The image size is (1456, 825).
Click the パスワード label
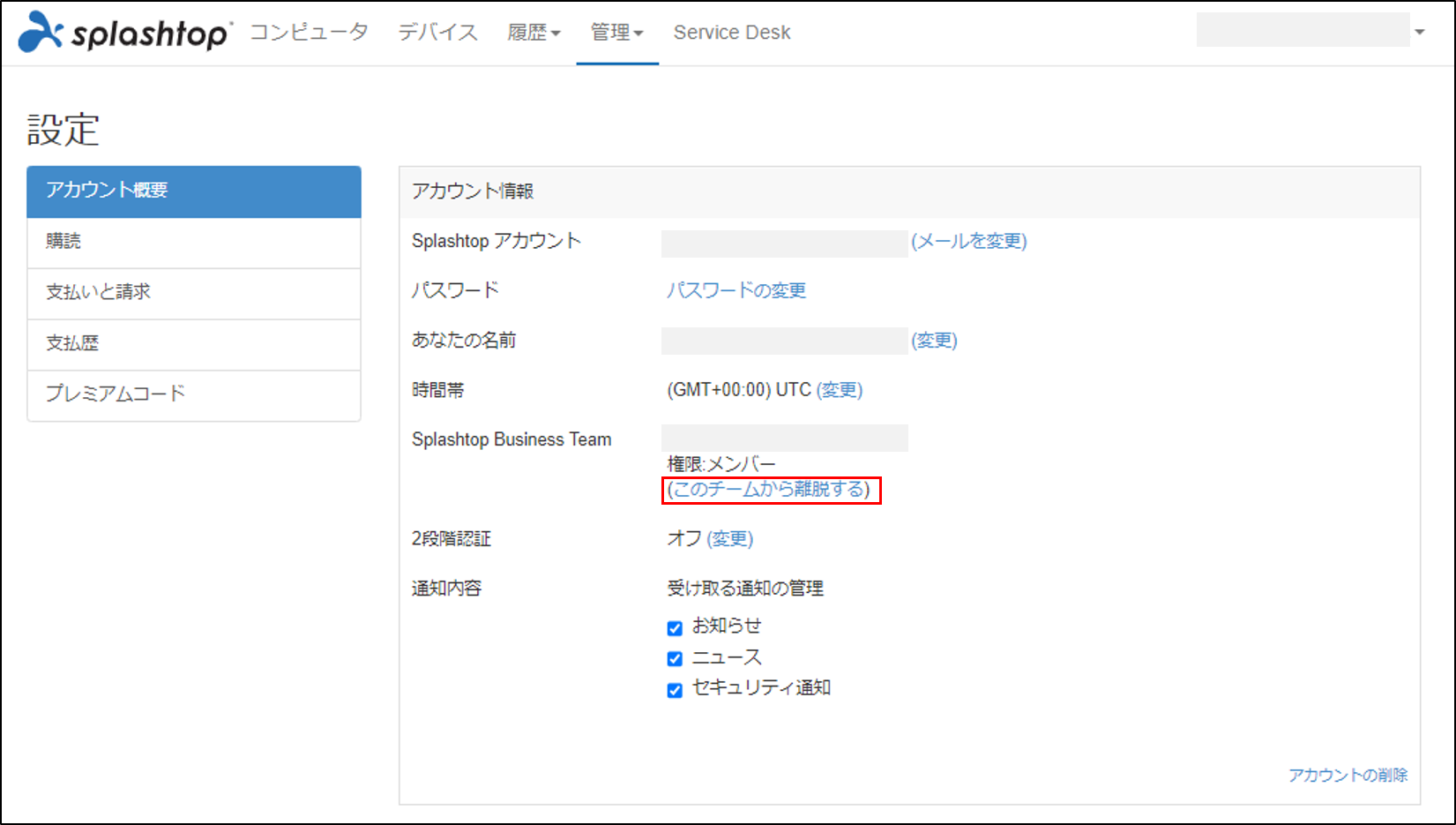click(455, 290)
